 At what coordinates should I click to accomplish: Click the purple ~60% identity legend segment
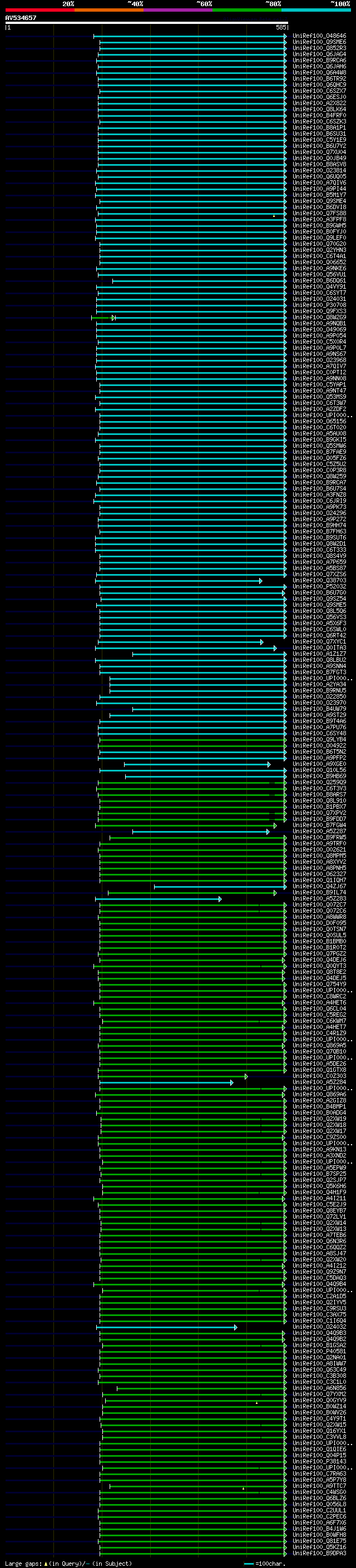[177, 10]
